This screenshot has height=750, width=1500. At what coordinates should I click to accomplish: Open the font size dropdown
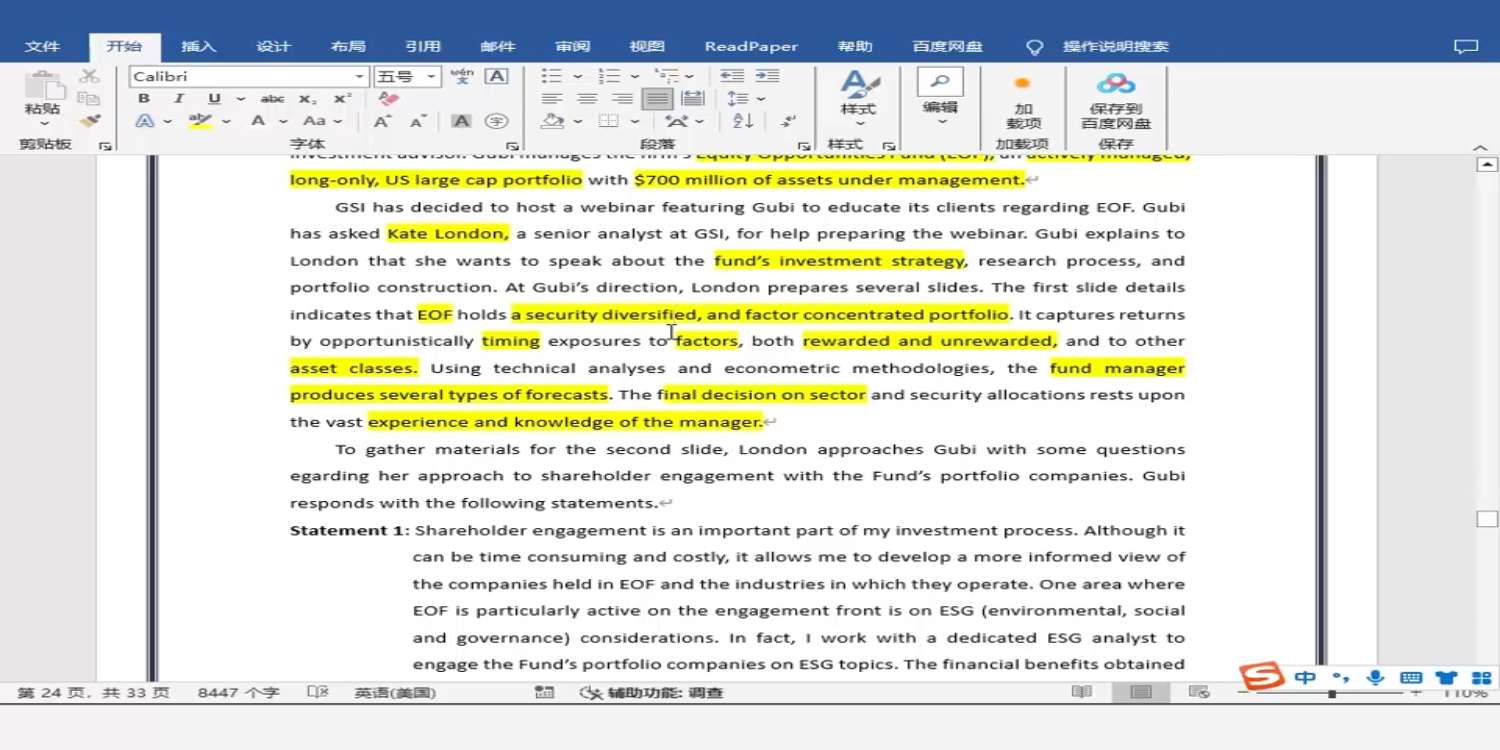432,77
